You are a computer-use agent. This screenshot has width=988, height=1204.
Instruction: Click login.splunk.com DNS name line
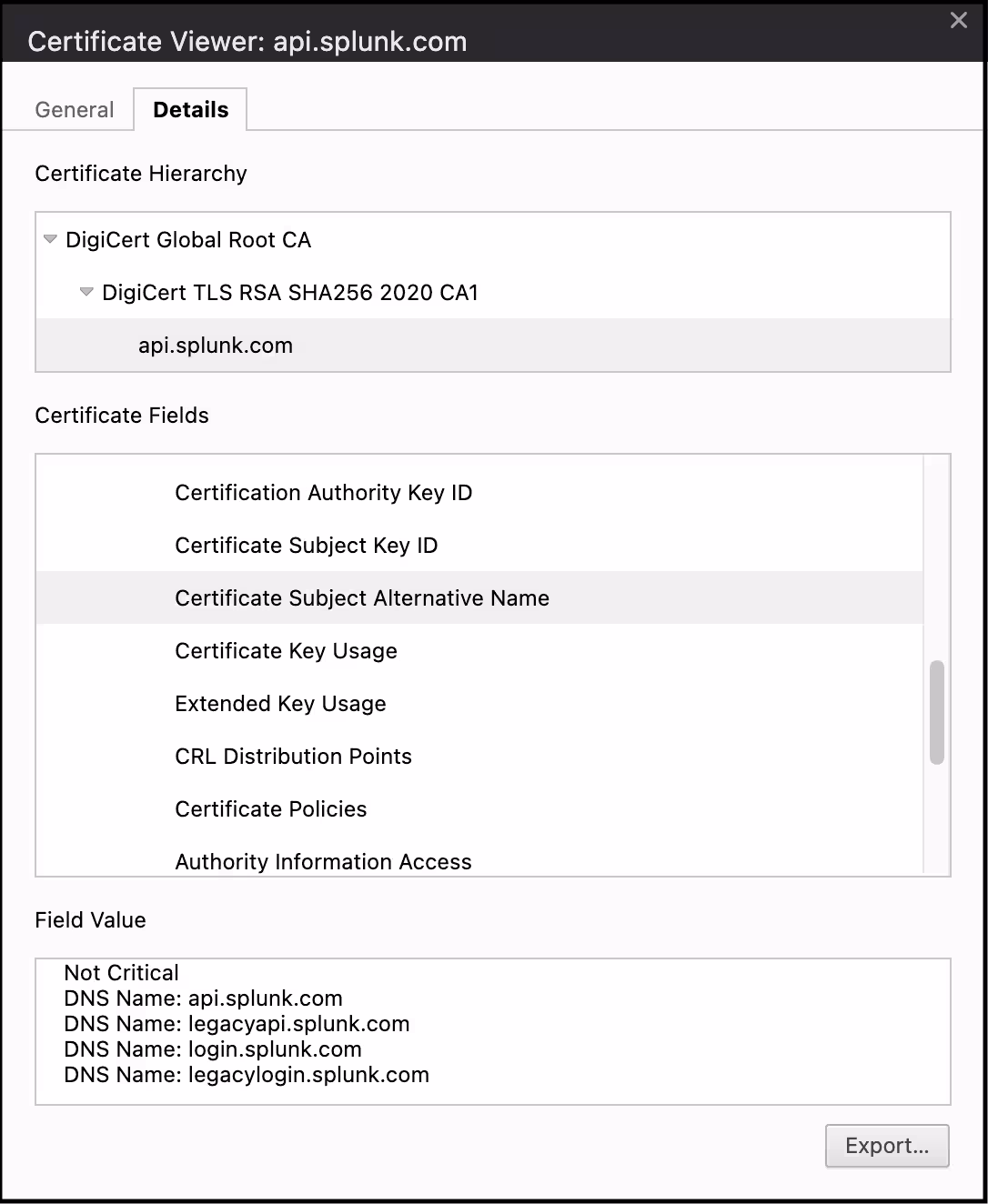pos(275,1049)
